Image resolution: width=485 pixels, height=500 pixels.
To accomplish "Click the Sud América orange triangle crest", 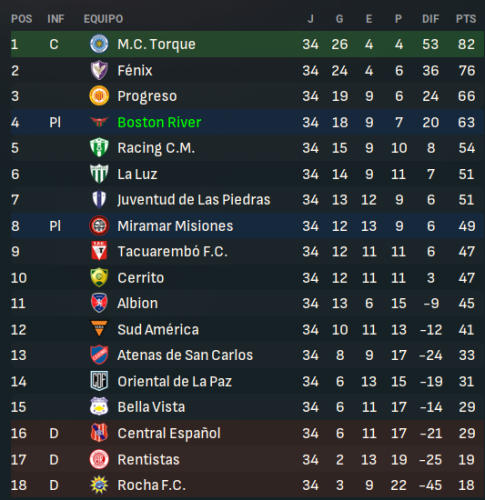I will 99,329.
